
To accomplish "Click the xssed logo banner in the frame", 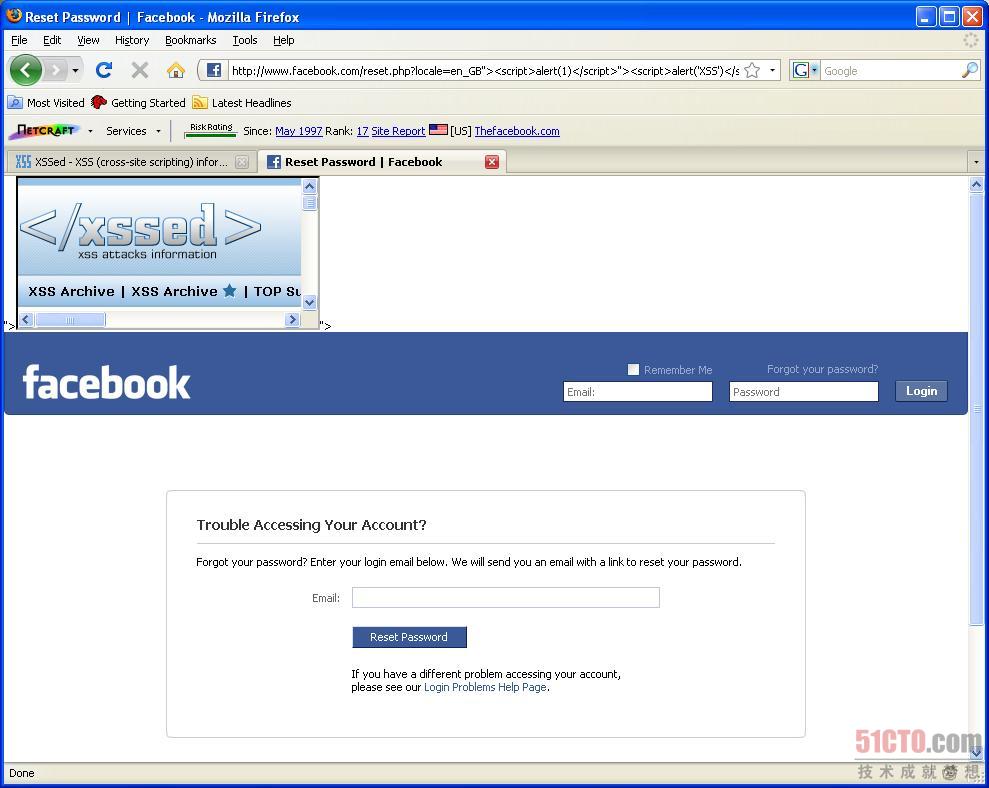I will pyautogui.click(x=141, y=231).
